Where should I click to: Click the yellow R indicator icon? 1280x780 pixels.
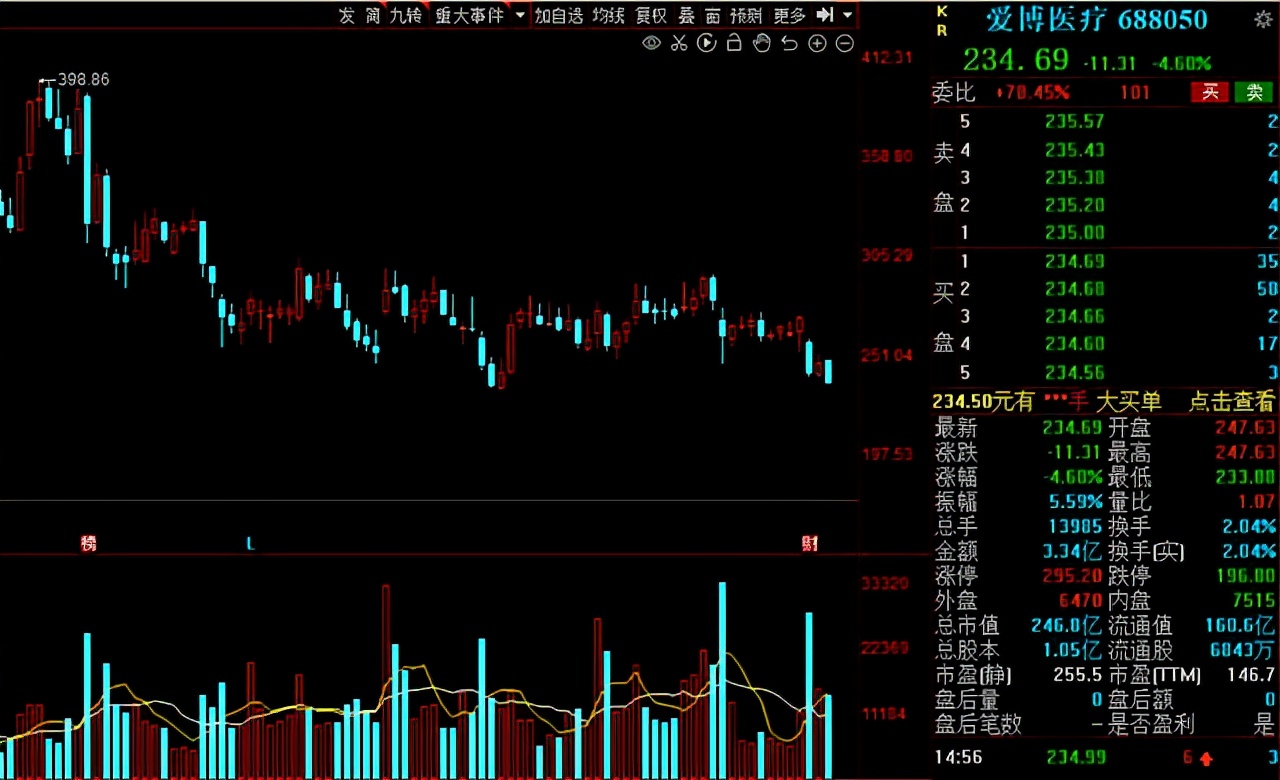(x=941, y=30)
